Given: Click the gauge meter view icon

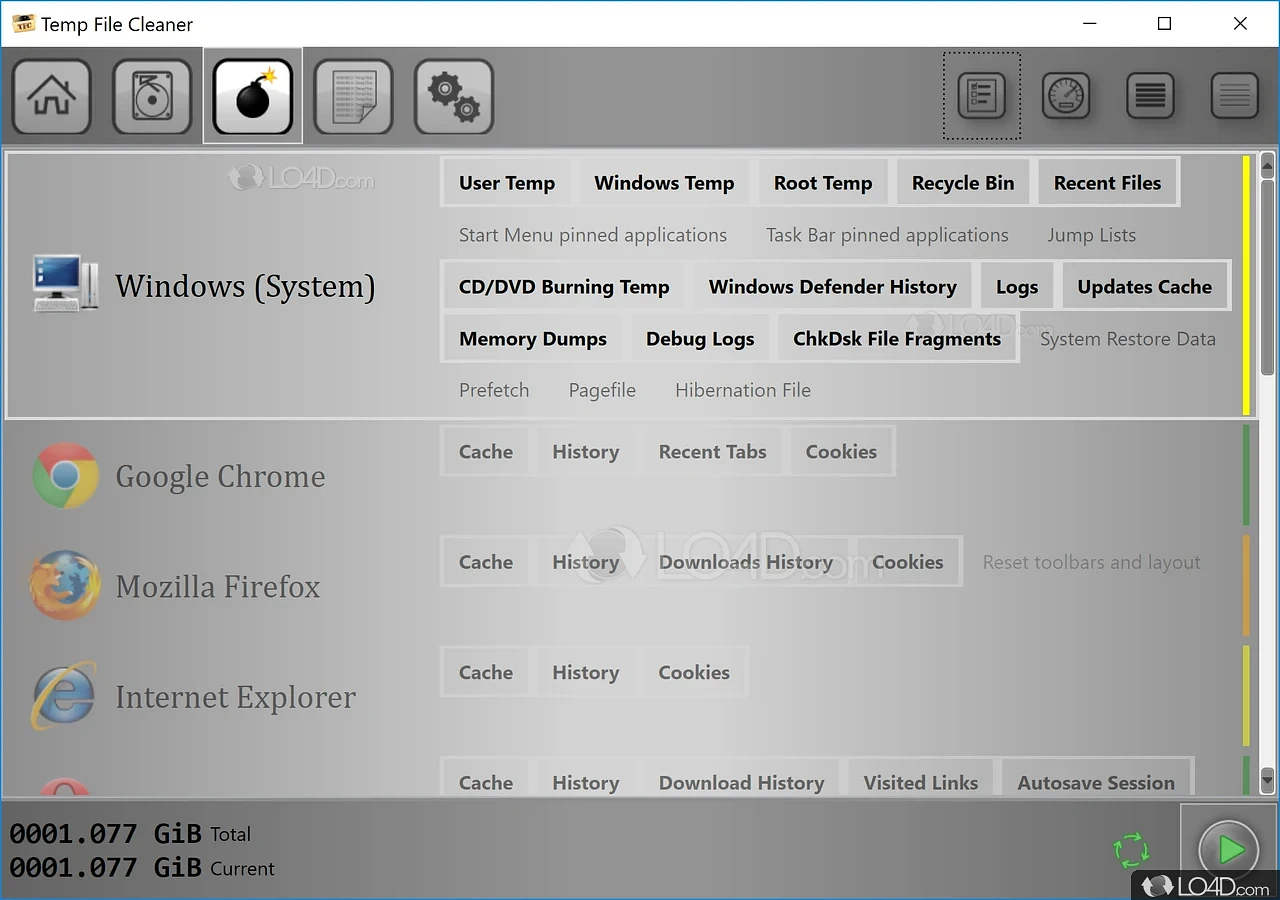Looking at the screenshot, I should pyautogui.click(x=1066, y=96).
